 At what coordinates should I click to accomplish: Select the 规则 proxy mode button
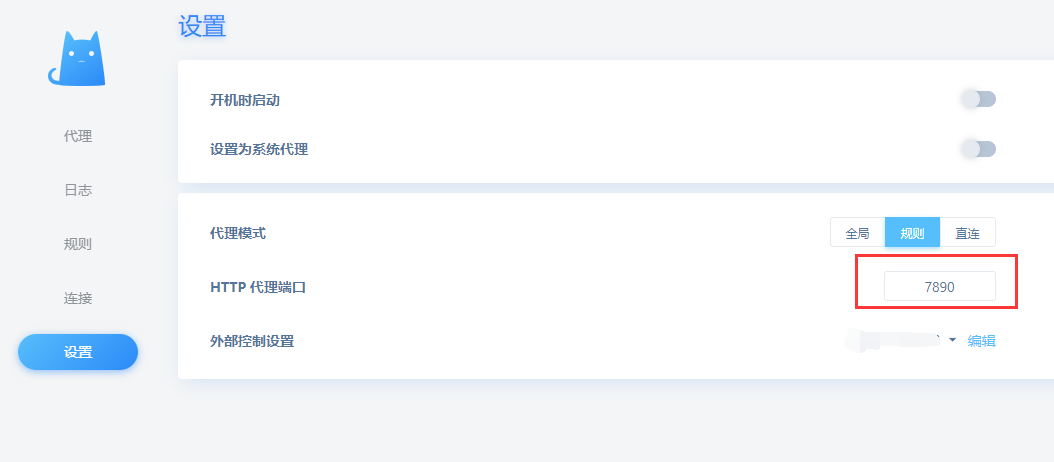(x=912, y=233)
